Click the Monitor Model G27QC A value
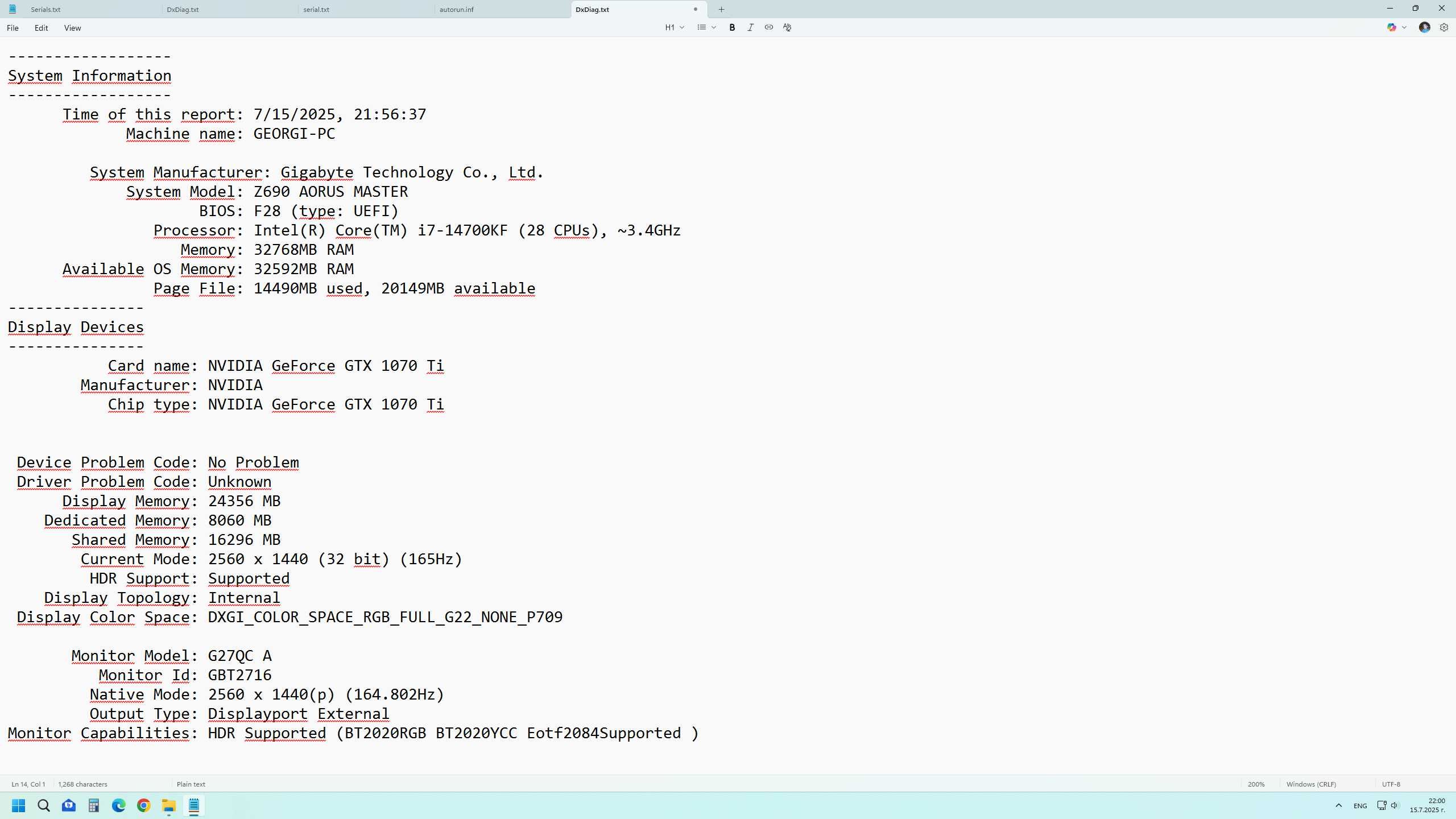This screenshot has height=819, width=1456. tap(239, 656)
